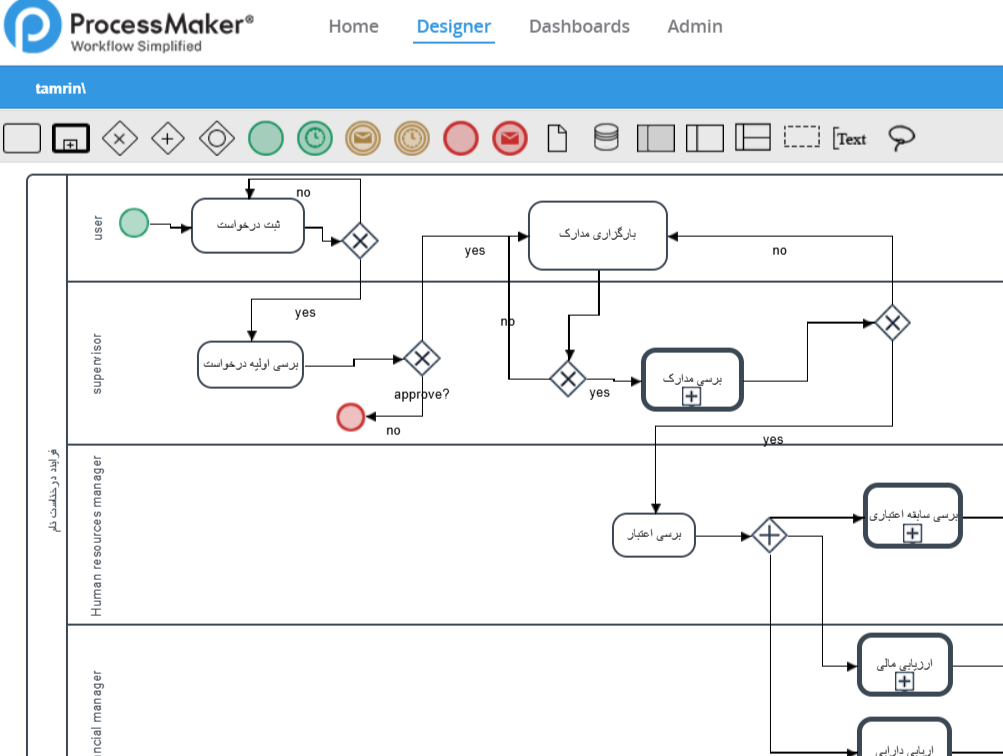Select the red End Event toolbar icon
Viewport: 1003px width, 756px height.
(x=461, y=138)
